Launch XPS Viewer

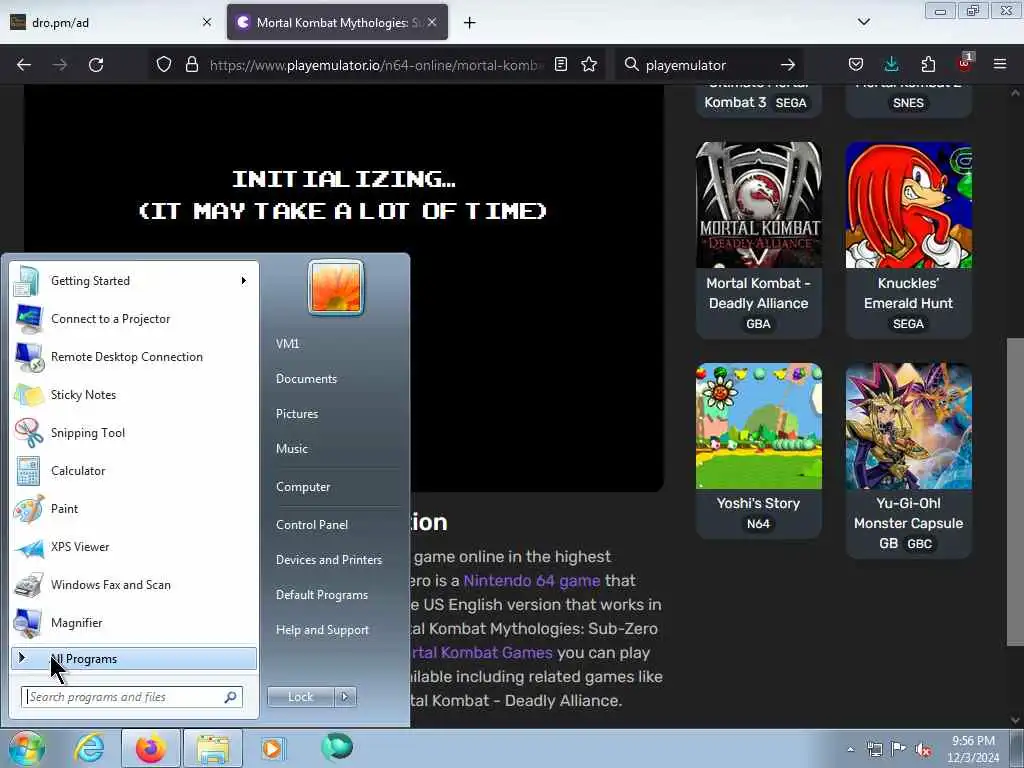click(x=134, y=547)
